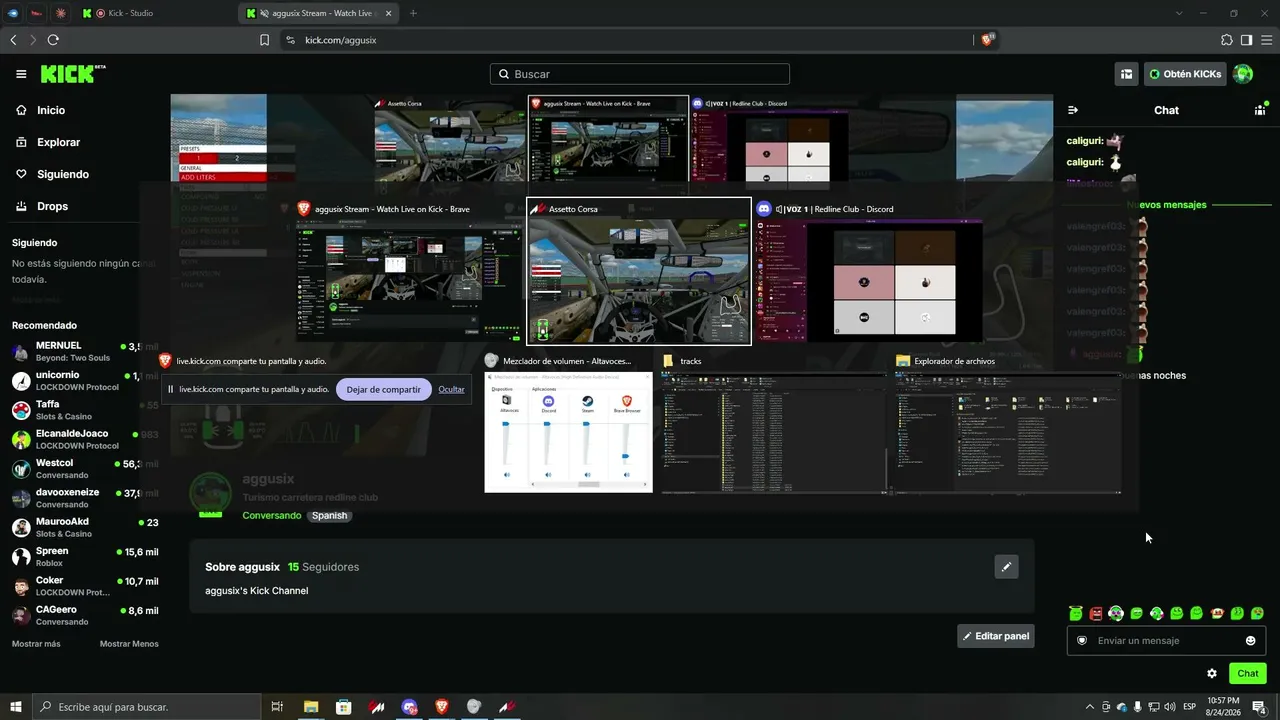Collapse the chat panel with arrow icon

(x=1073, y=110)
